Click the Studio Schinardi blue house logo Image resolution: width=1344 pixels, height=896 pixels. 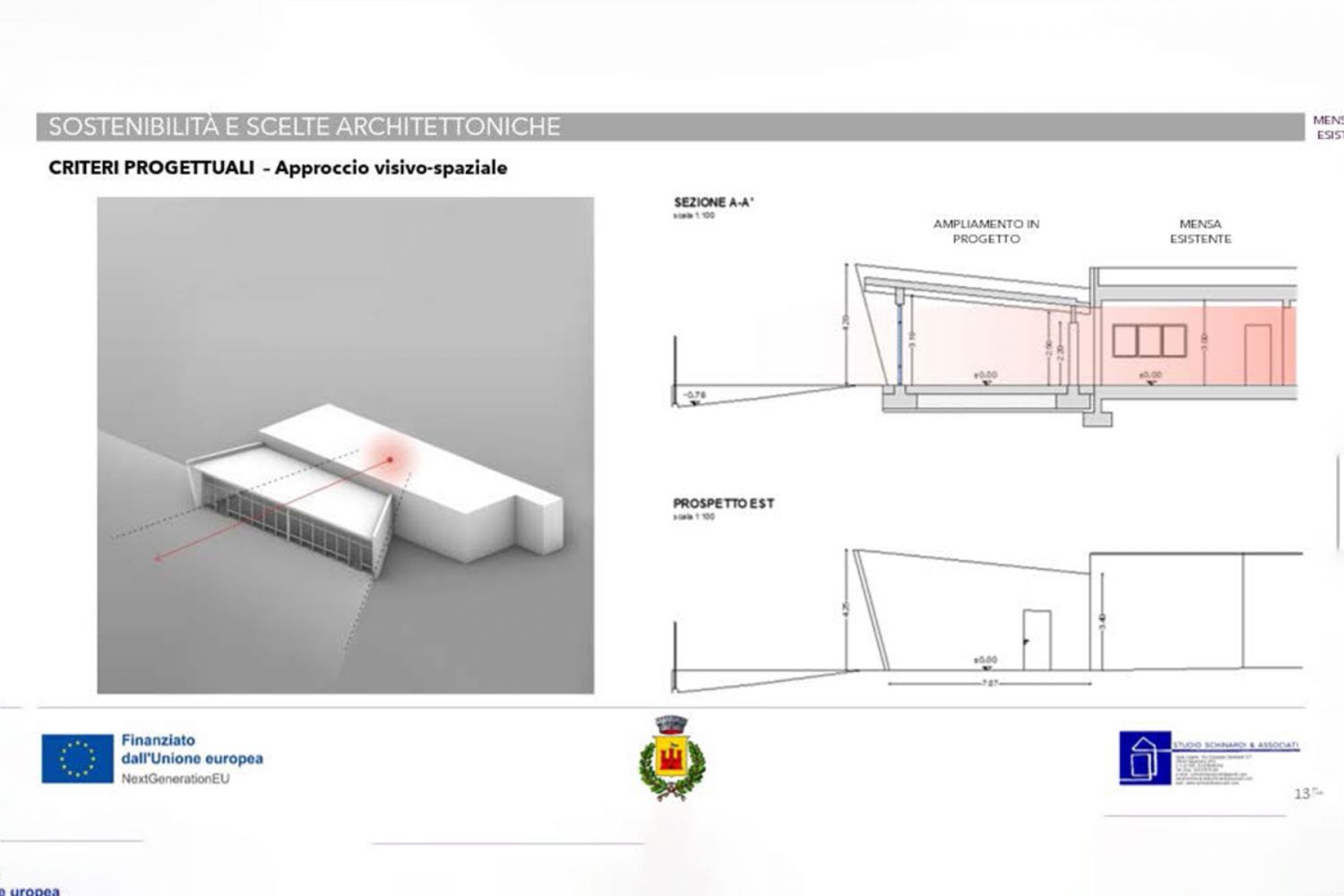[x=1144, y=758]
